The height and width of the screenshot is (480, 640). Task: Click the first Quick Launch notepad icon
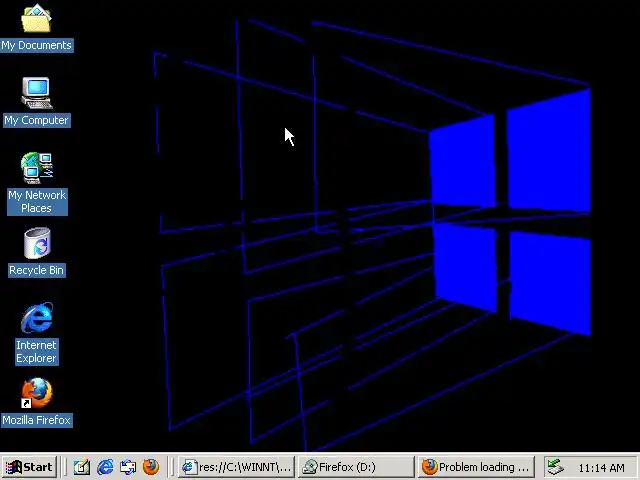82,467
